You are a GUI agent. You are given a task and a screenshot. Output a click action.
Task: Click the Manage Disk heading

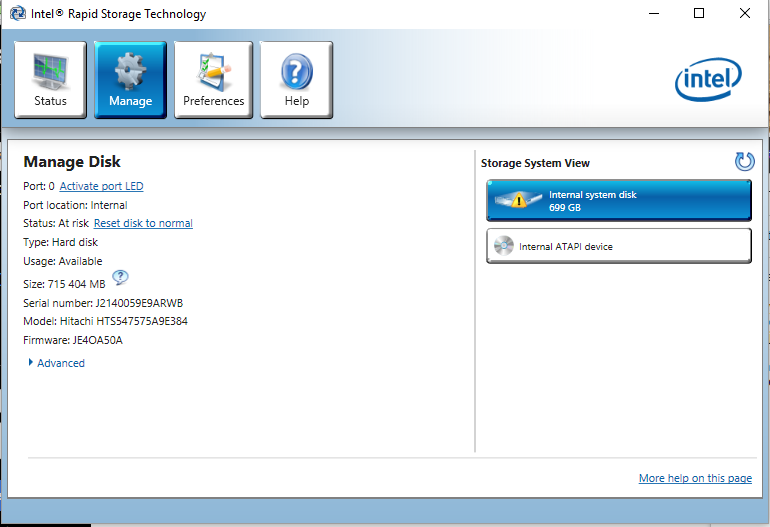[72, 162]
